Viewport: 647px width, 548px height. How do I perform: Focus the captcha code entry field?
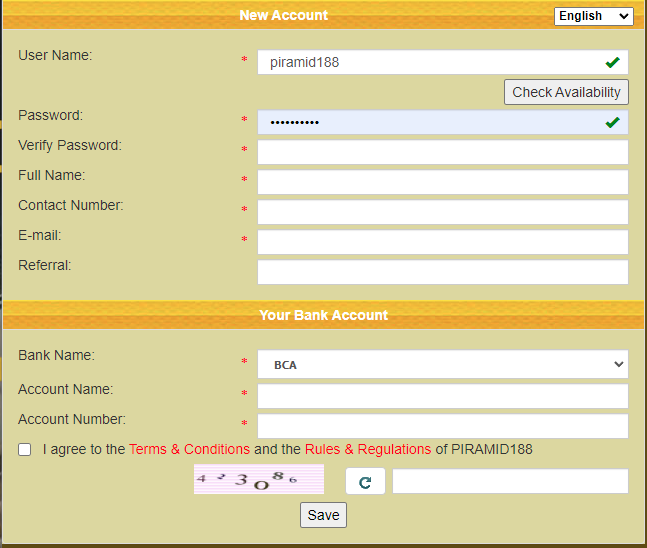point(510,481)
